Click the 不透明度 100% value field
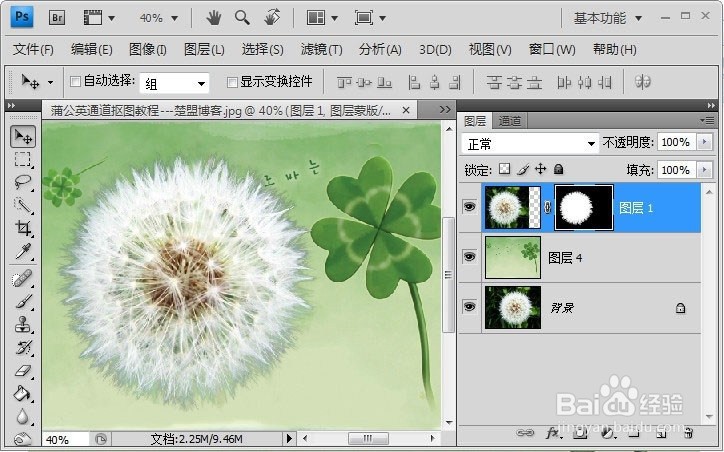 coord(676,142)
